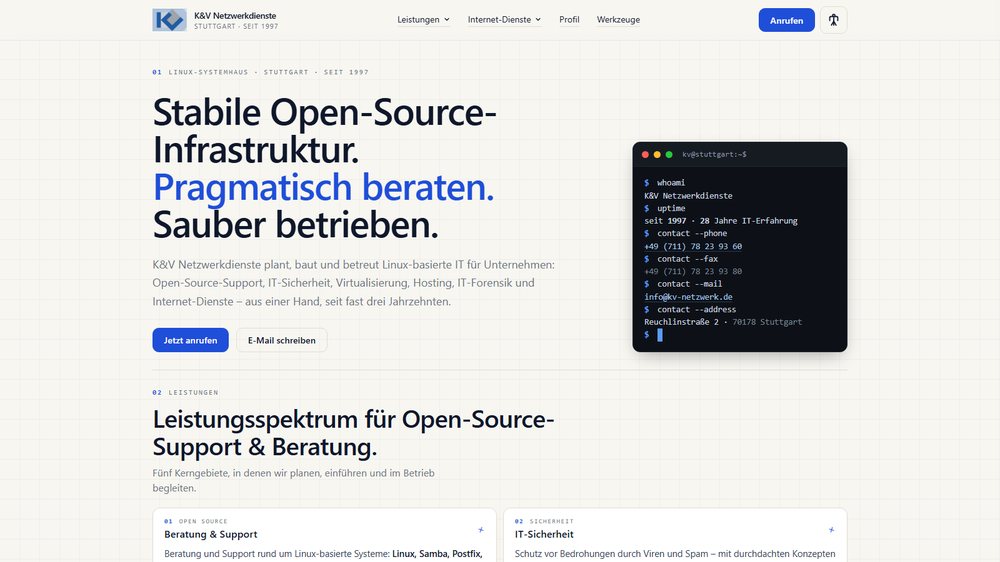Click the terminal title kv@stuttgart:~$

714,154
